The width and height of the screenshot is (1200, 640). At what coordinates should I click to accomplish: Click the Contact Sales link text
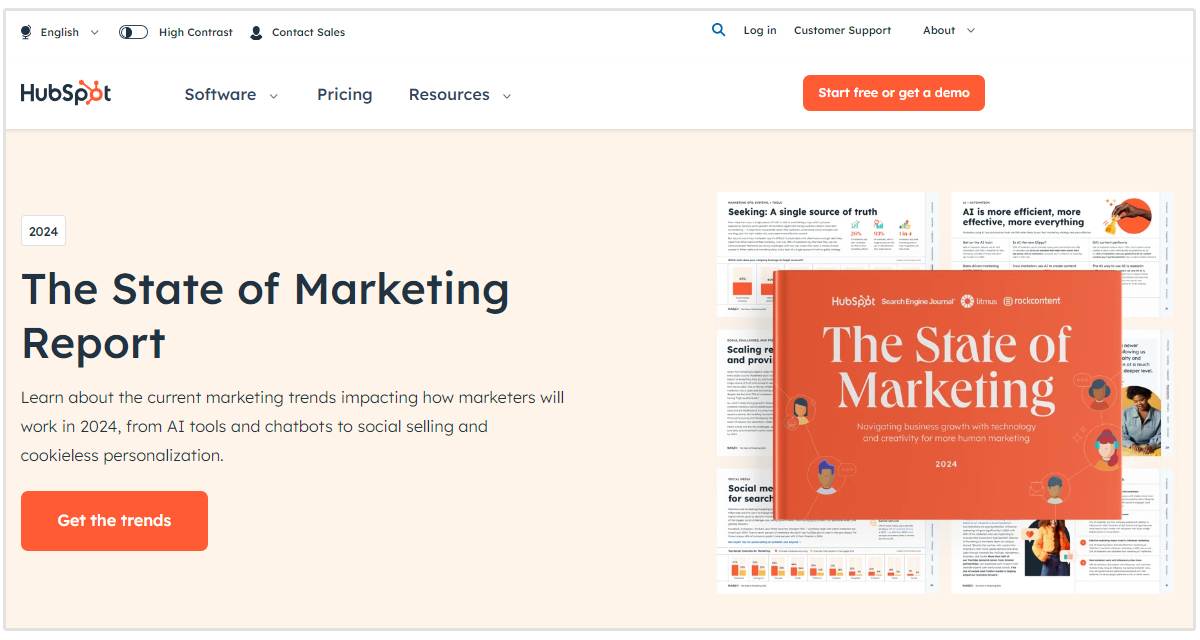[x=308, y=32]
